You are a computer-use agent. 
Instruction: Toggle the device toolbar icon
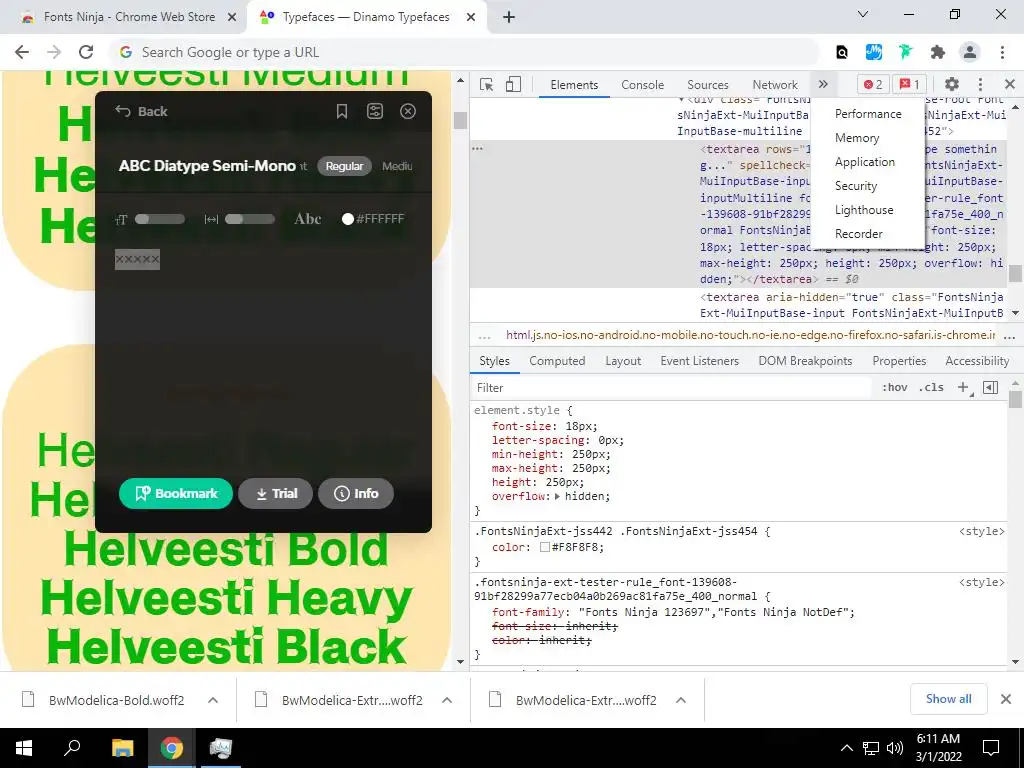[x=514, y=84]
